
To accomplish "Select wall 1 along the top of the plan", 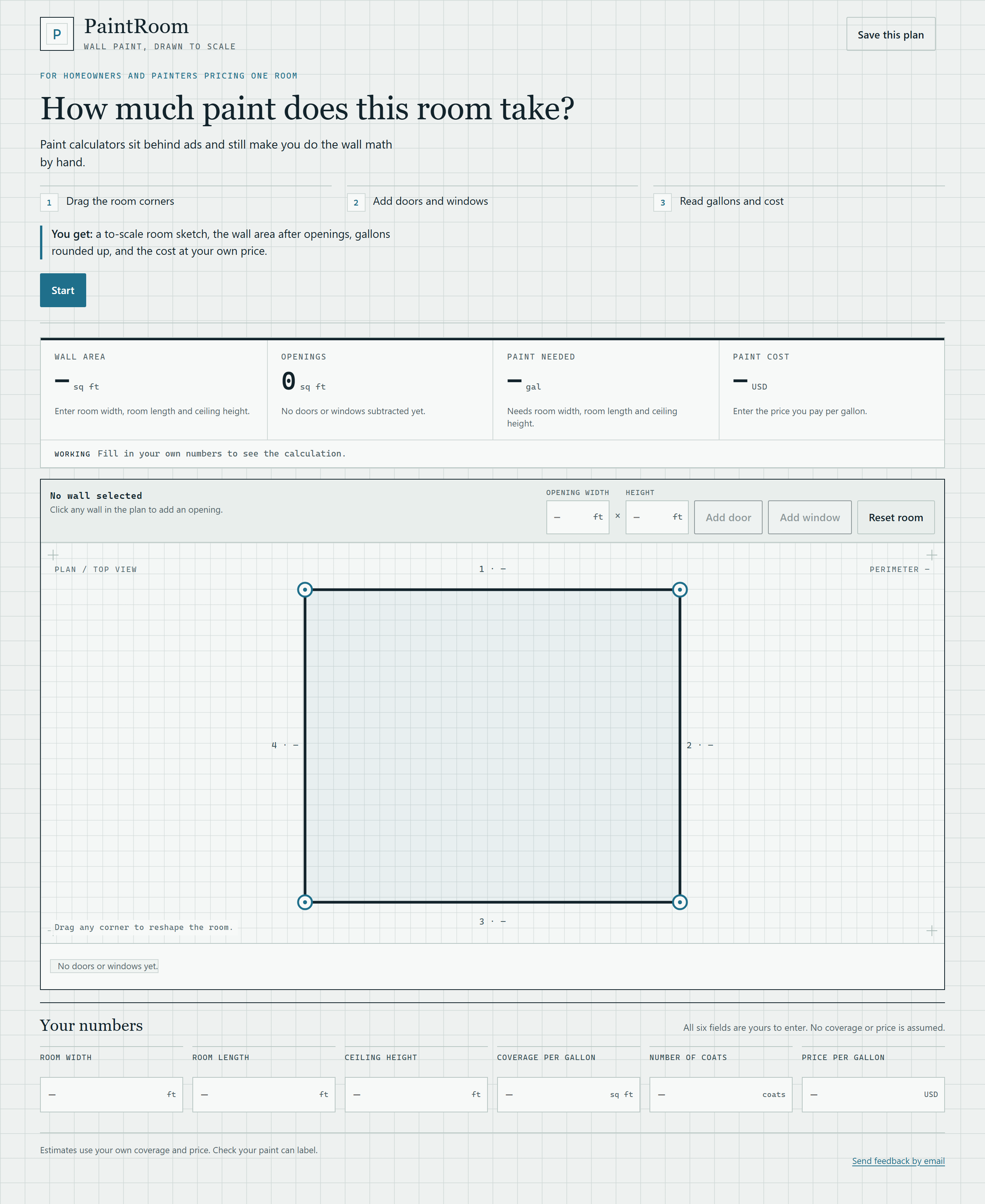I will coord(492,590).
